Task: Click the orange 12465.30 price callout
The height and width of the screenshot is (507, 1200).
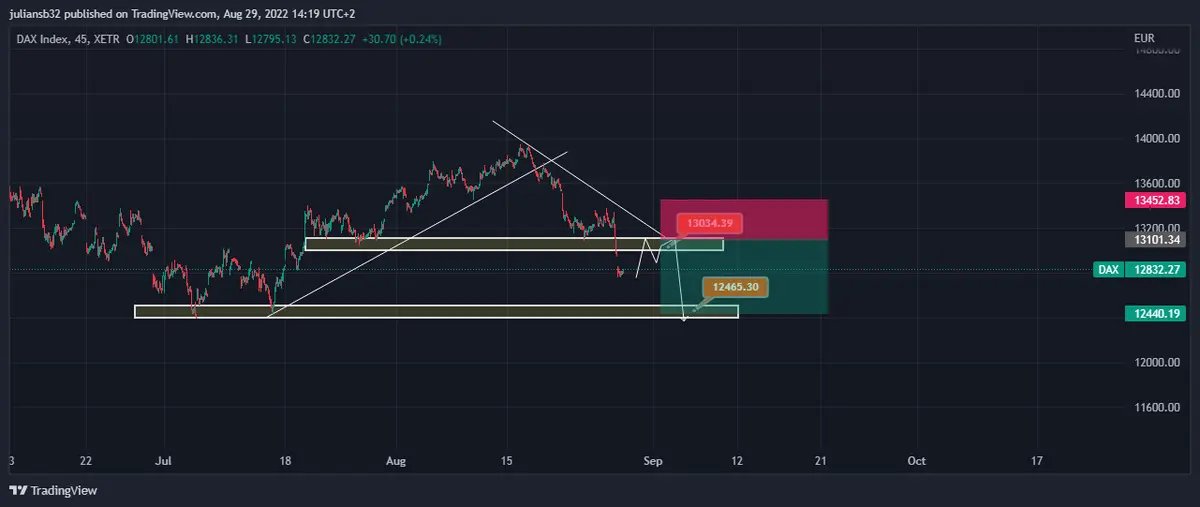Action: (735, 287)
